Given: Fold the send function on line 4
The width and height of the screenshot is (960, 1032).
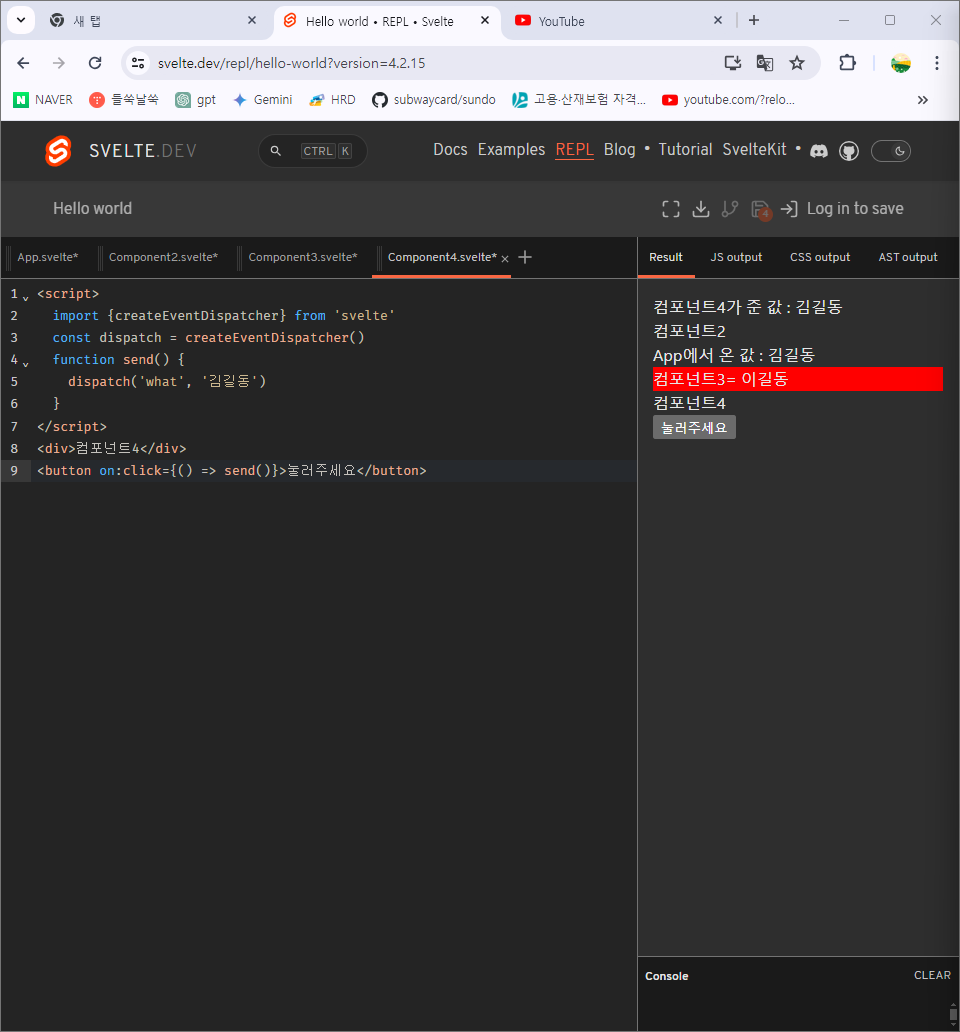Looking at the screenshot, I should point(26,364).
